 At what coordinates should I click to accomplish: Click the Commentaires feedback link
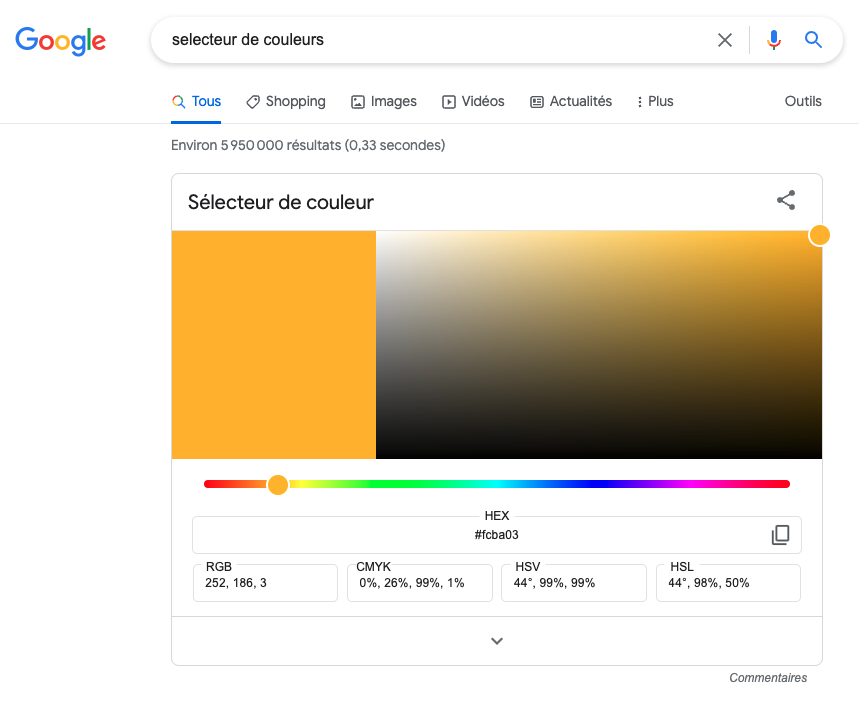click(768, 677)
